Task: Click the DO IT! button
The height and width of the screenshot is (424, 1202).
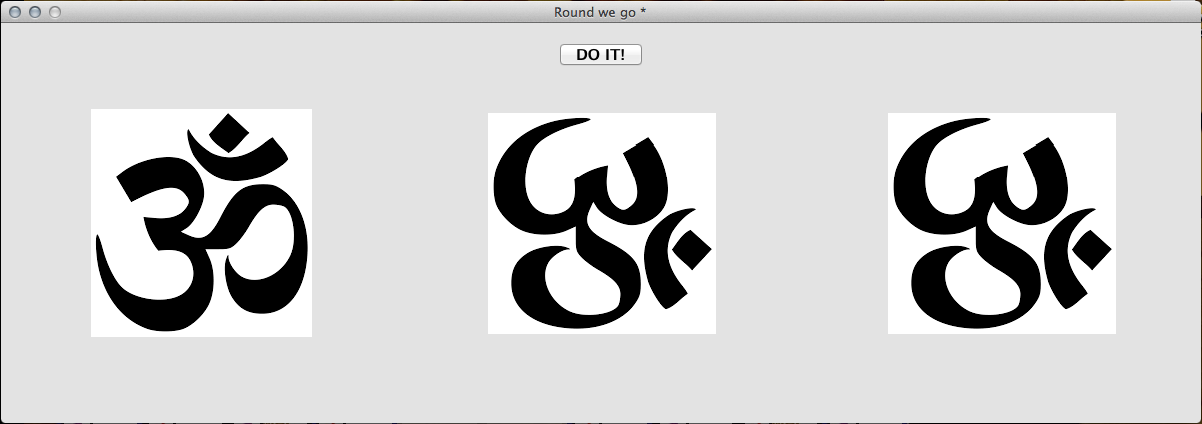Action: [x=601, y=54]
